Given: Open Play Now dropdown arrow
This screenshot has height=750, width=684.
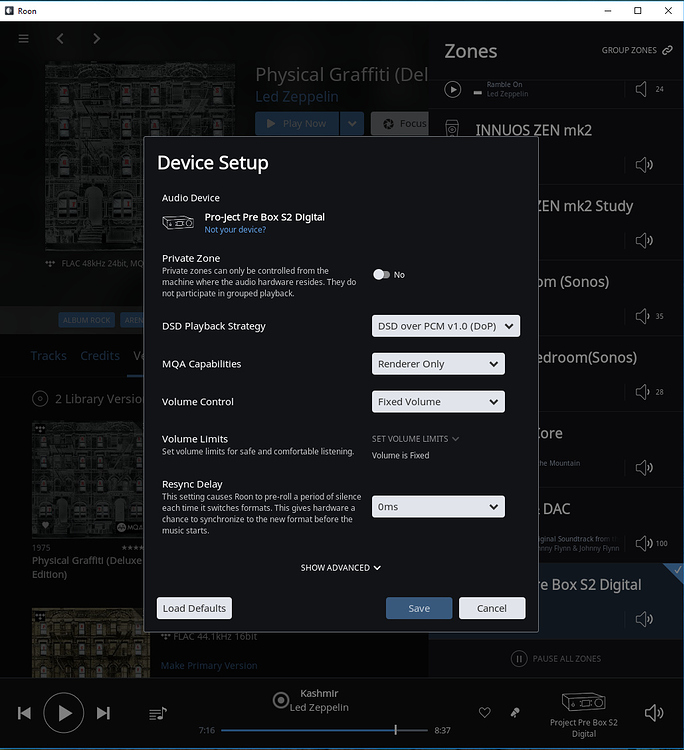Looking at the screenshot, I should (x=352, y=123).
